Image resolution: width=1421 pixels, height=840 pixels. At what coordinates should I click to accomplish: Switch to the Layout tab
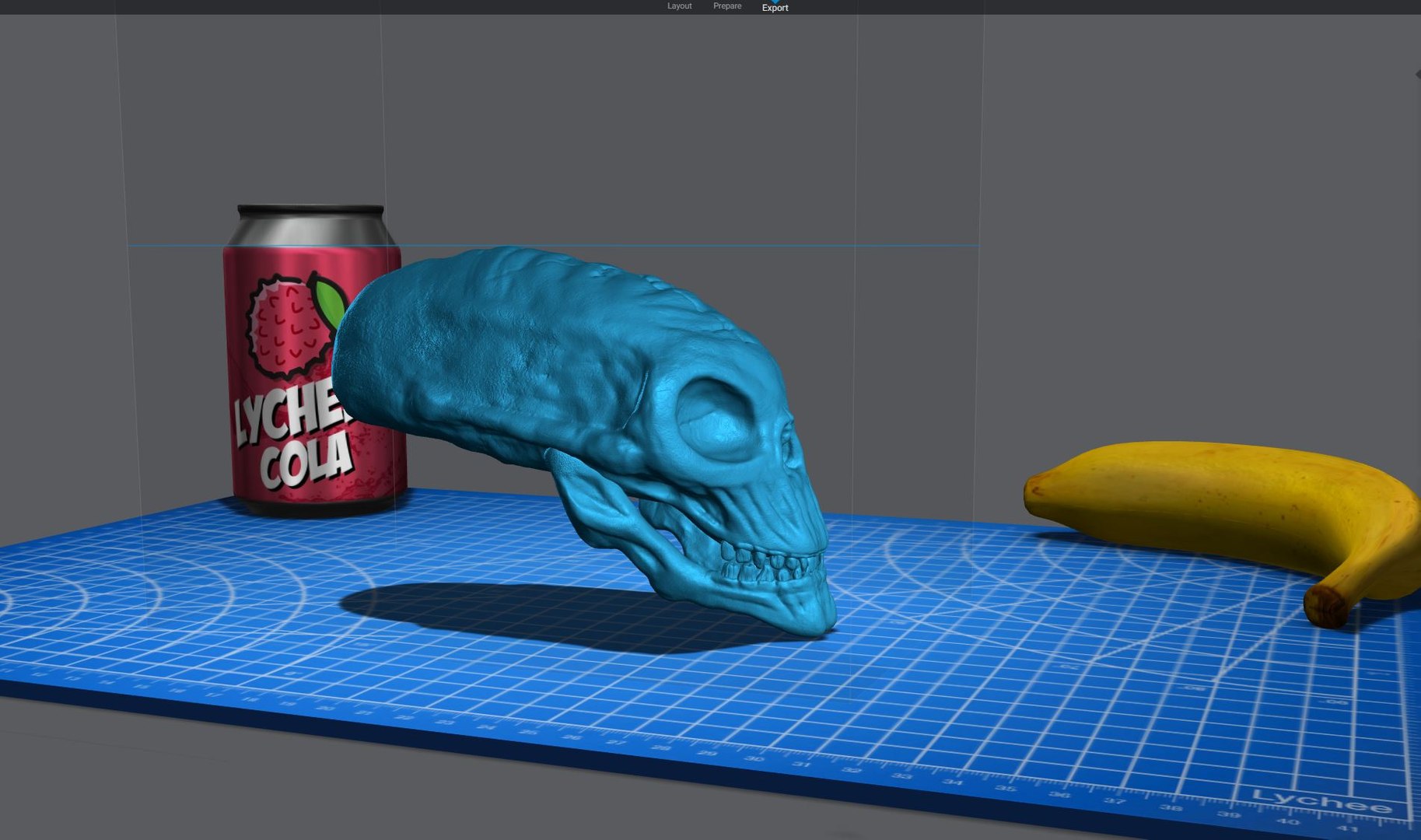[679, 6]
